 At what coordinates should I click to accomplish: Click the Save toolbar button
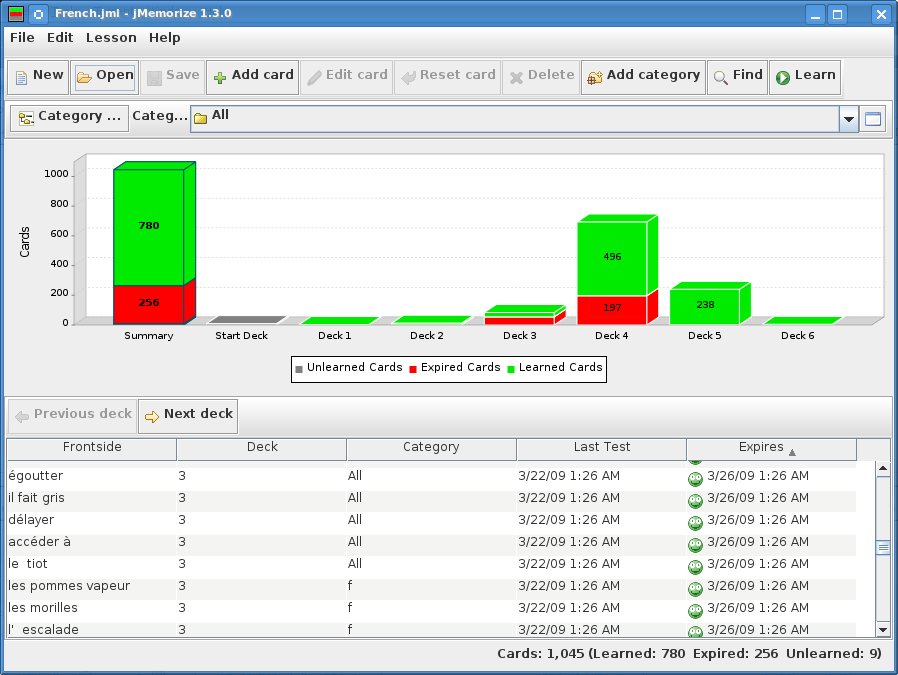click(172, 77)
